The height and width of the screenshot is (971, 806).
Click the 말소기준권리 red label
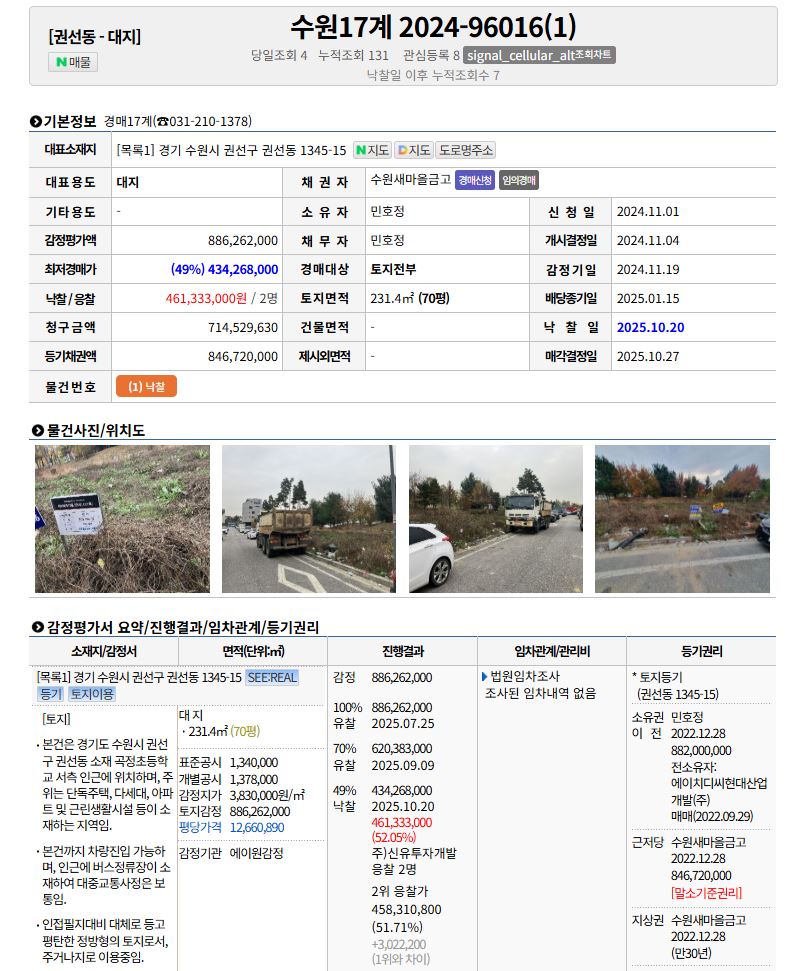tap(706, 892)
